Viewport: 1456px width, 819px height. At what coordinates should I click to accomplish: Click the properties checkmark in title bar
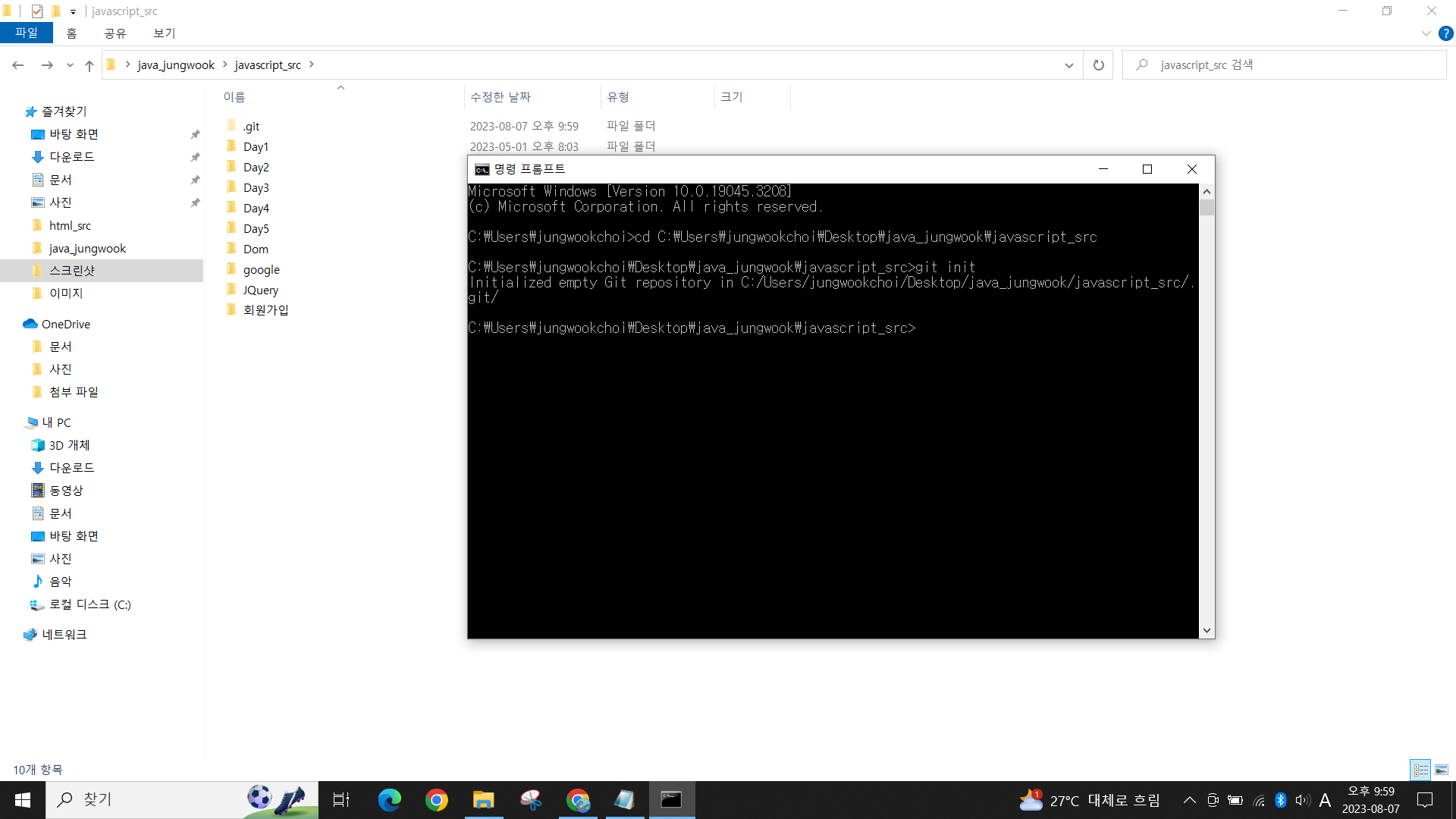pos(37,11)
